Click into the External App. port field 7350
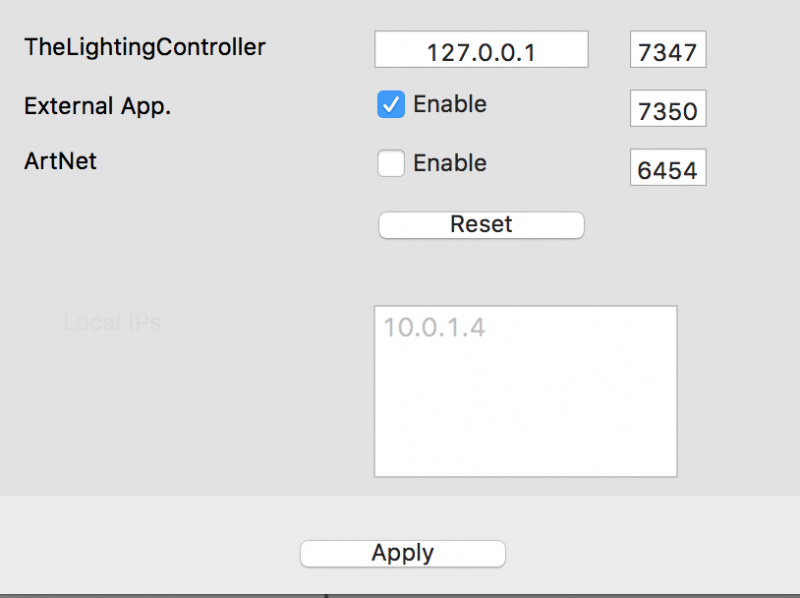 [668, 108]
